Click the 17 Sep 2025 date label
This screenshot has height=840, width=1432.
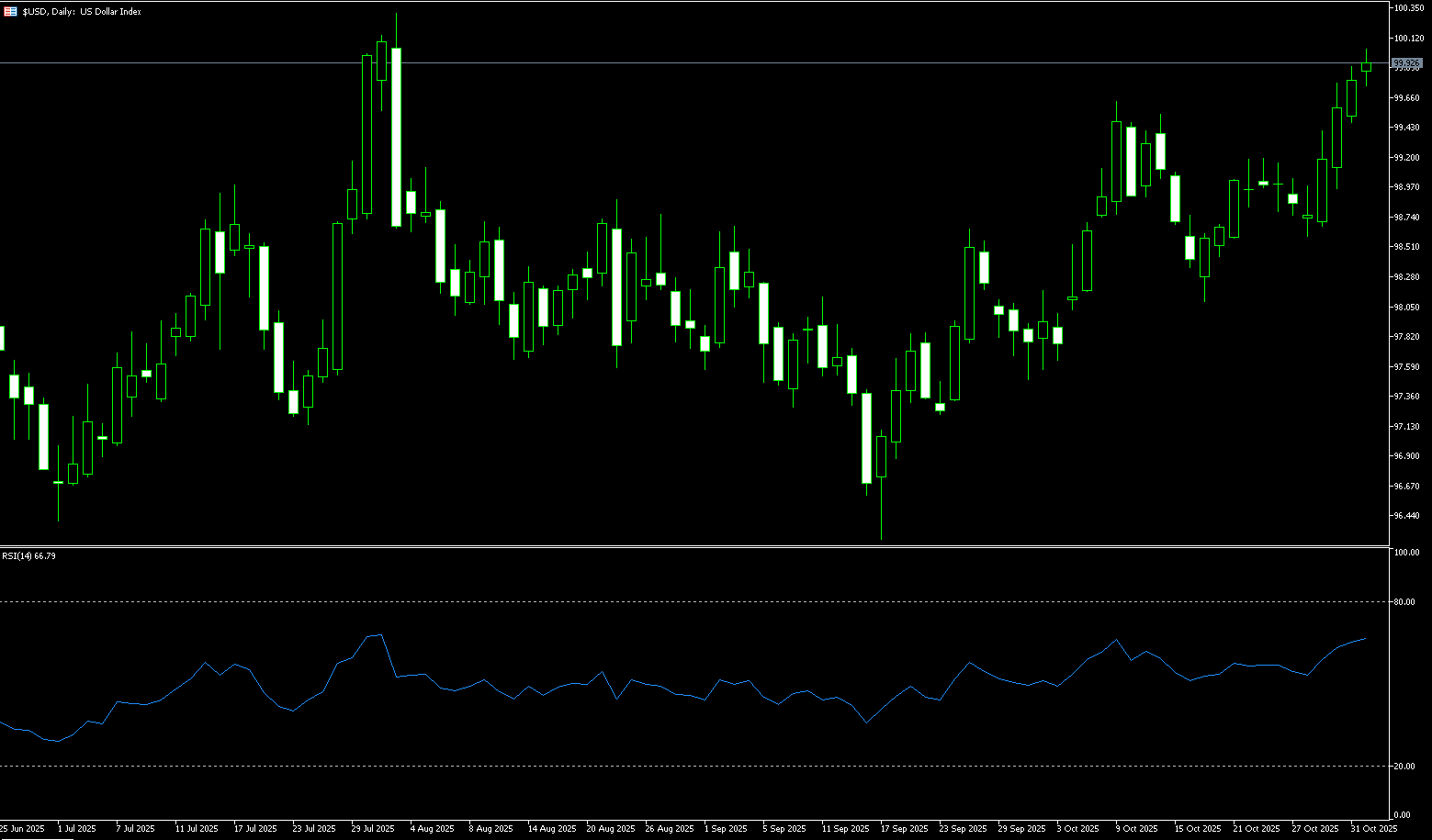point(903,829)
